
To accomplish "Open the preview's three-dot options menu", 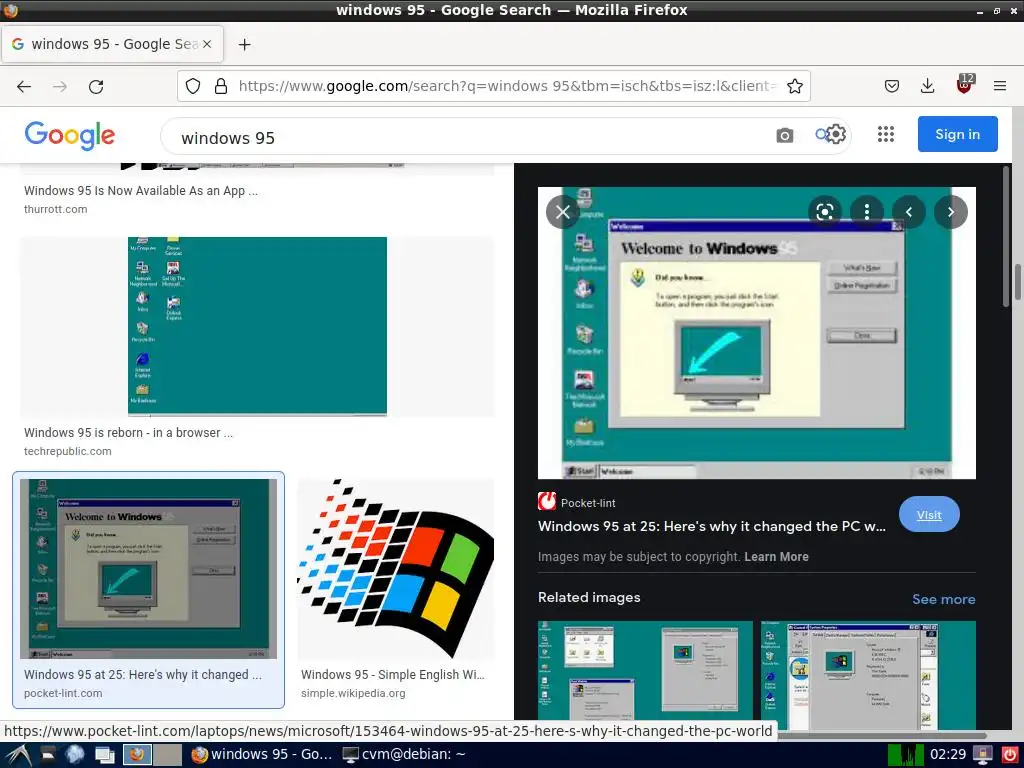I will tap(867, 212).
